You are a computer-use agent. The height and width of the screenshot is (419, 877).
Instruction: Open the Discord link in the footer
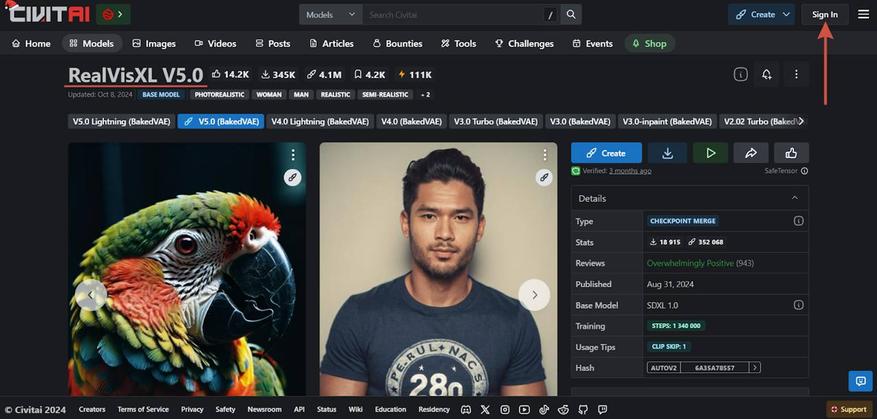click(x=465, y=409)
